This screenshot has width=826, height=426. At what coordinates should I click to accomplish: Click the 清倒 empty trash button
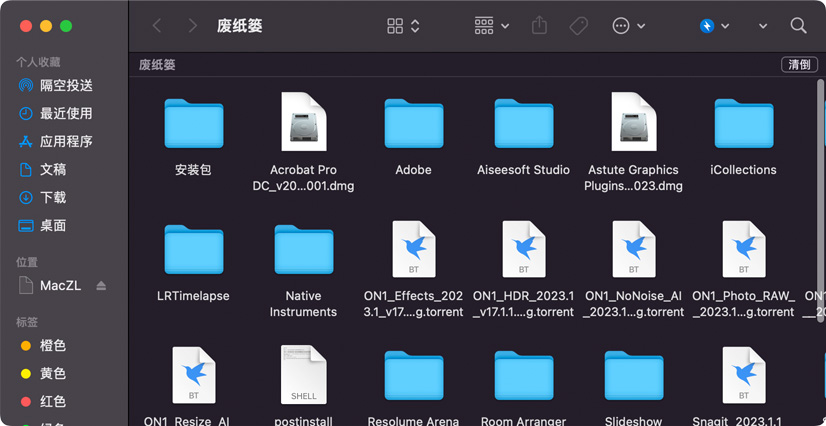point(799,65)
